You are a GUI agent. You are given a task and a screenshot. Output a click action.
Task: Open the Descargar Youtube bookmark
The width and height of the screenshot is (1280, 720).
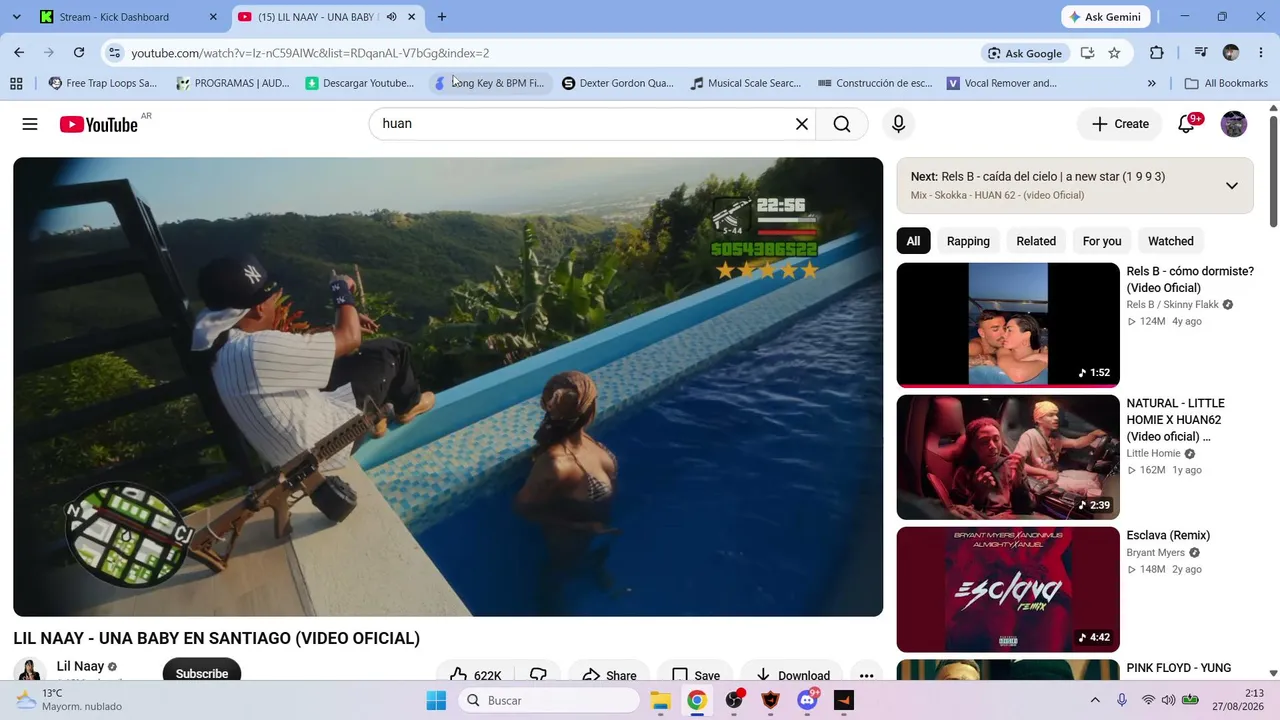pos(360,83)
